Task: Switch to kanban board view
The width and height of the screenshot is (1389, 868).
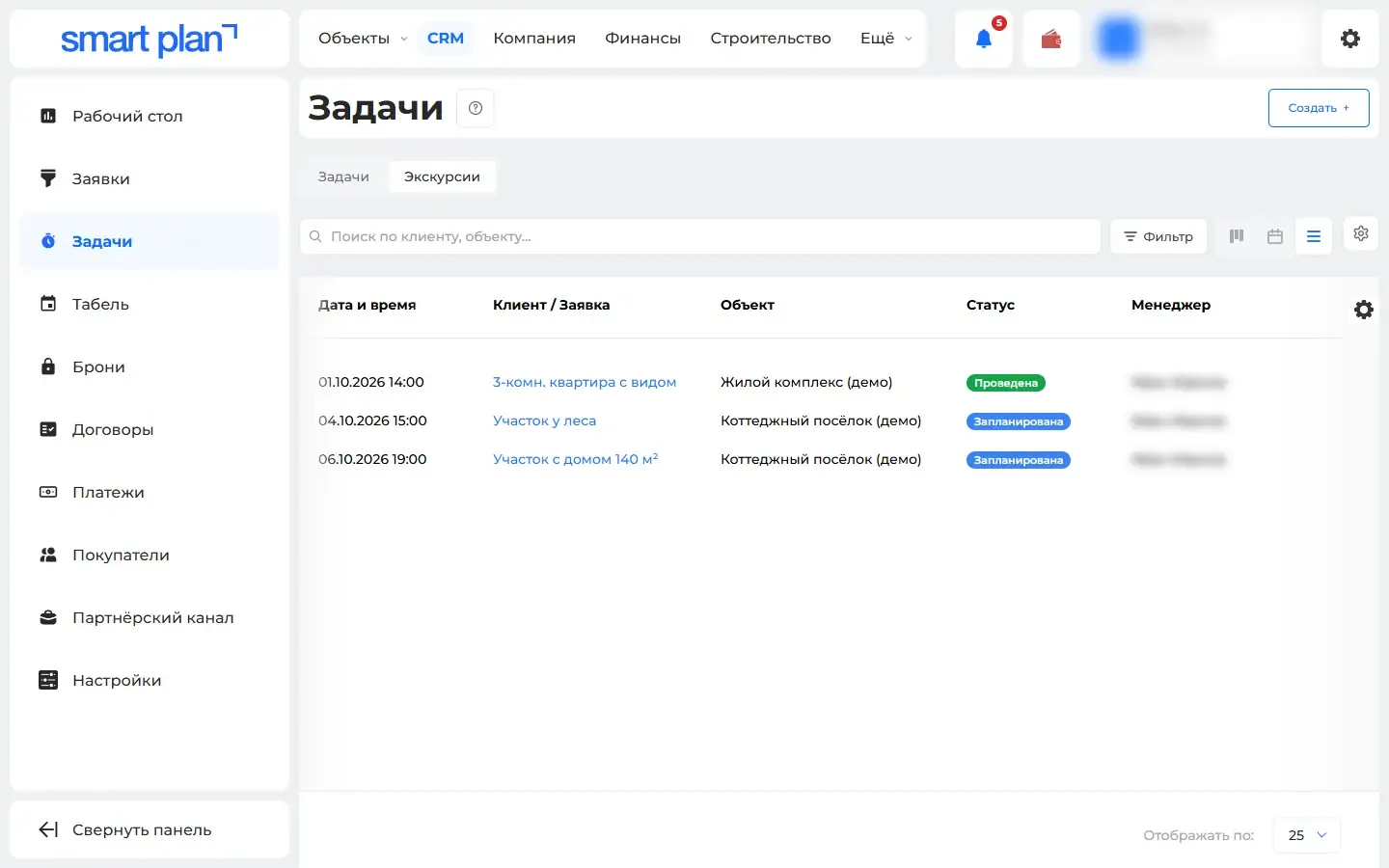Action: pyautogui.click(x=1237, y=236)
